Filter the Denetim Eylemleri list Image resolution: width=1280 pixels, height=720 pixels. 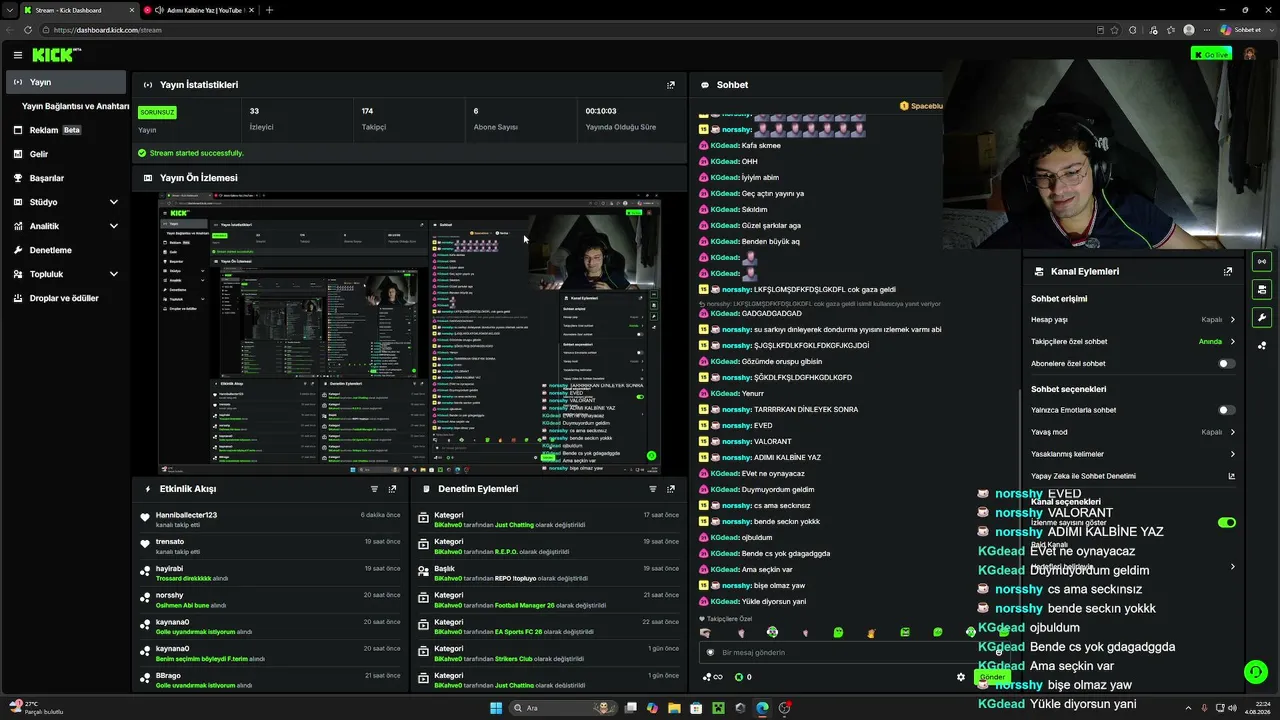tap(652, 489)
